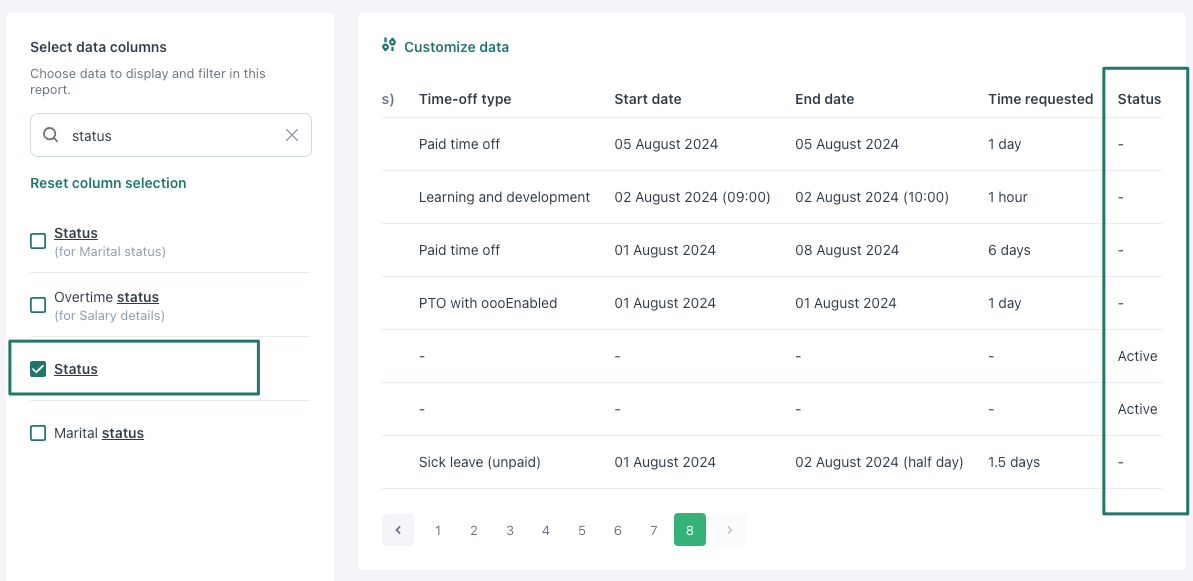This screenshot has width=1193, height=581.
Task: Select the Sick leave (unpaid) row
Action: [x=771, y=462]
